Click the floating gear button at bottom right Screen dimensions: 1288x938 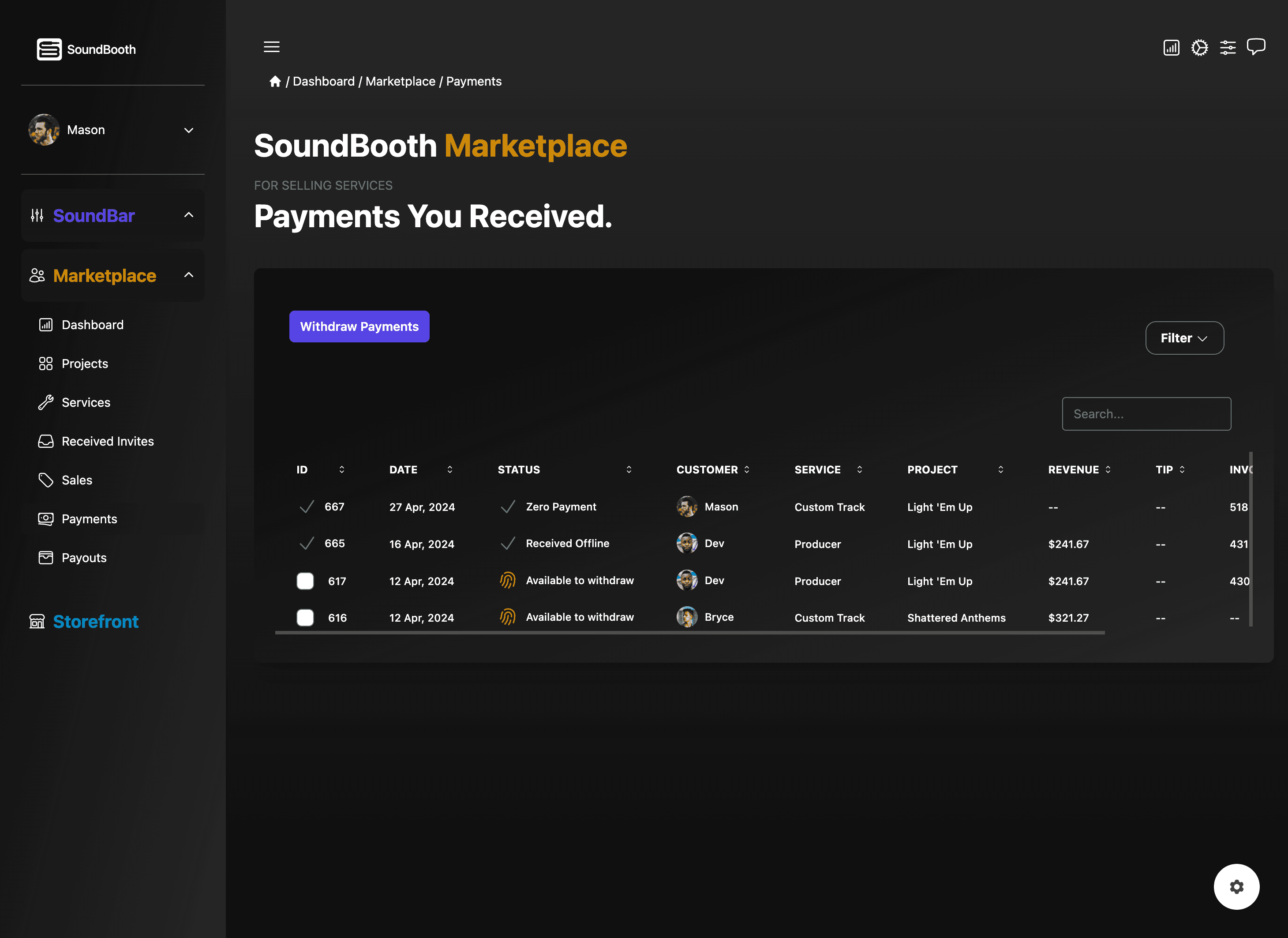pos(1237,886)
